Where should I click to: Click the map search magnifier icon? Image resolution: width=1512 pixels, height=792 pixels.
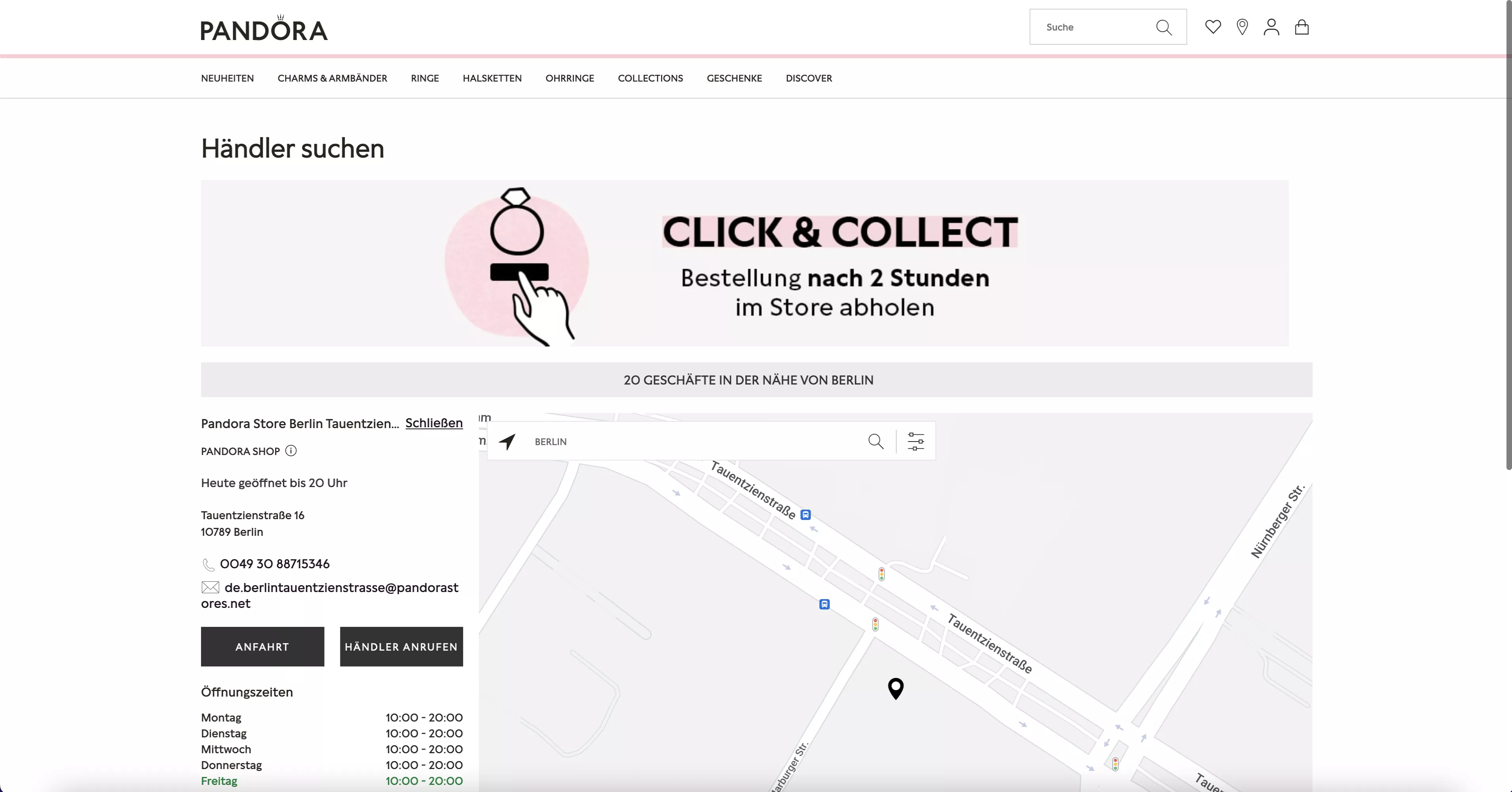point(876,442)
